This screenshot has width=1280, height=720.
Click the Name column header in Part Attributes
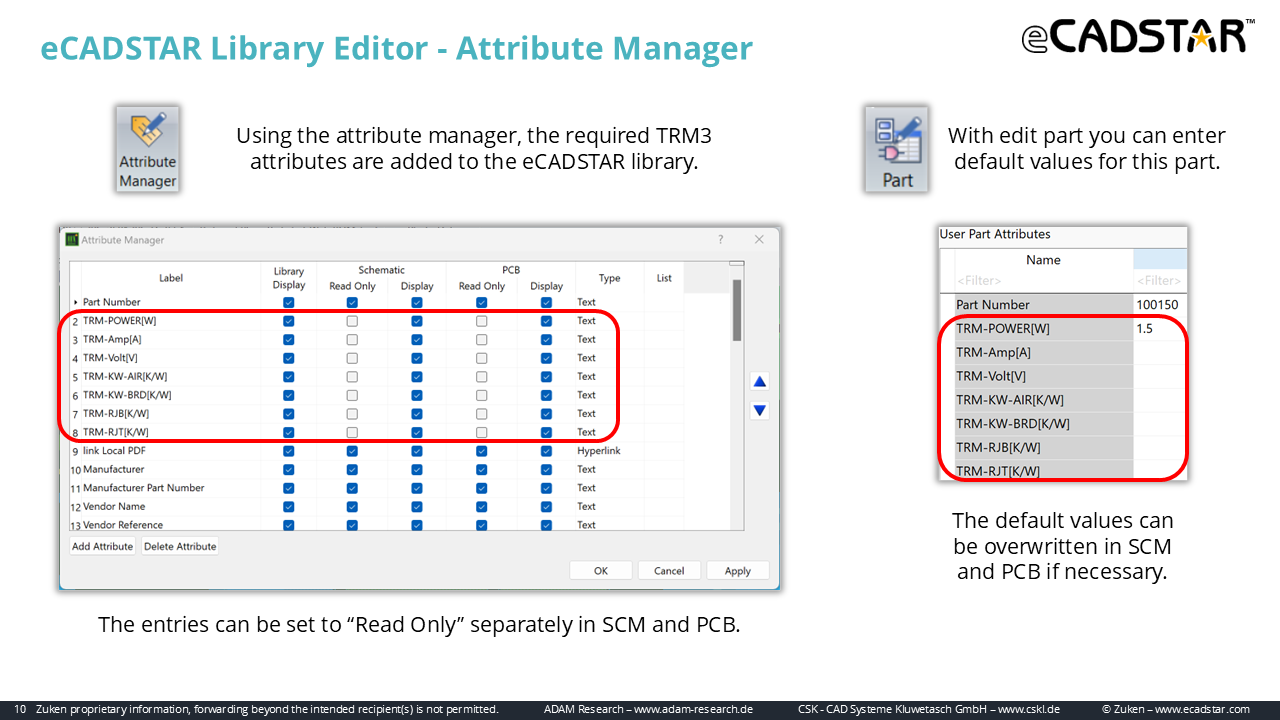pos(1043,260)
